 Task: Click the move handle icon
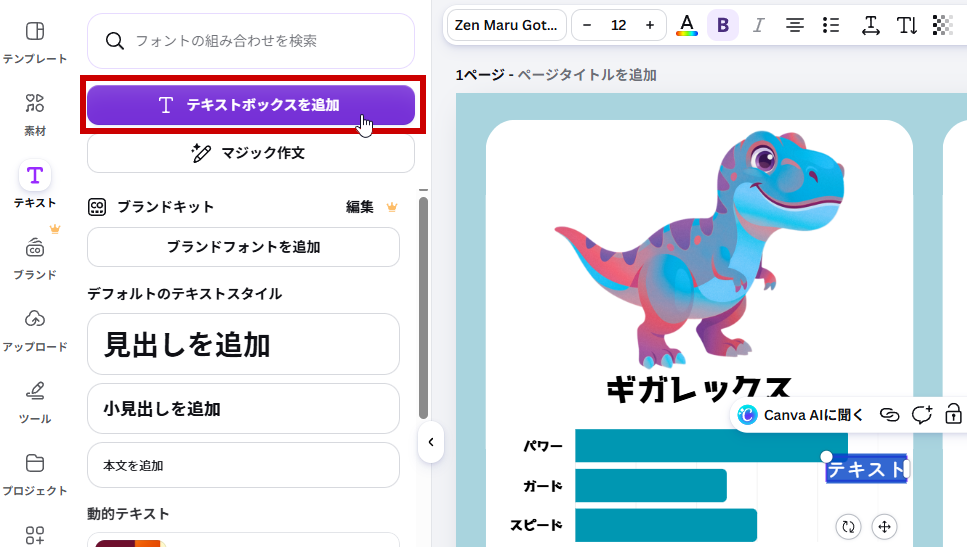[x=884, y=527]
